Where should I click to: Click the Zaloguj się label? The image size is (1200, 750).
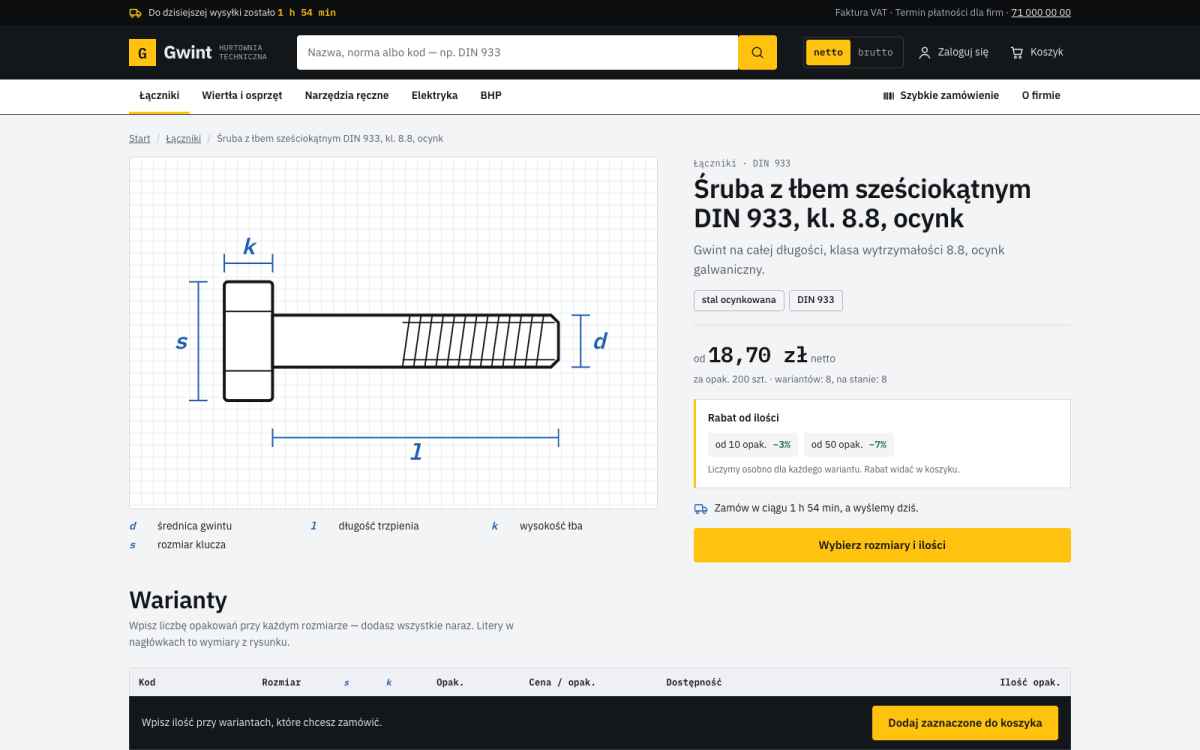[x=963, y=52]
